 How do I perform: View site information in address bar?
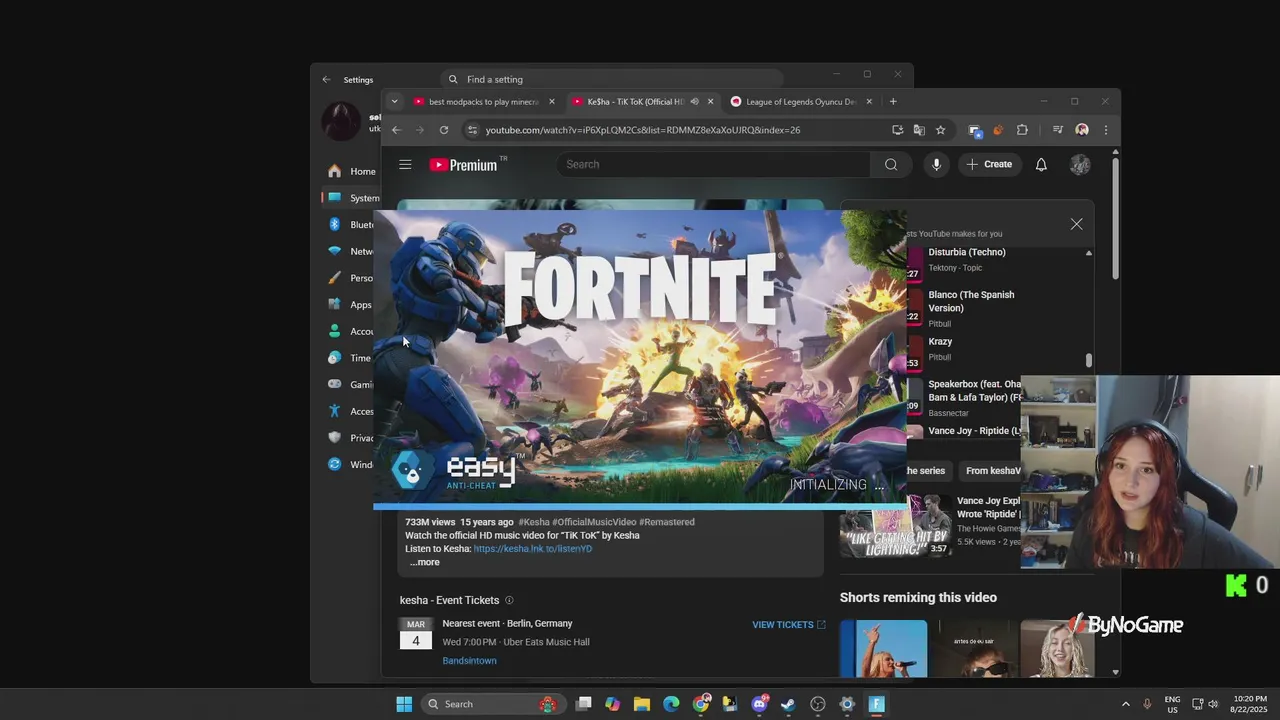[472, 130]
